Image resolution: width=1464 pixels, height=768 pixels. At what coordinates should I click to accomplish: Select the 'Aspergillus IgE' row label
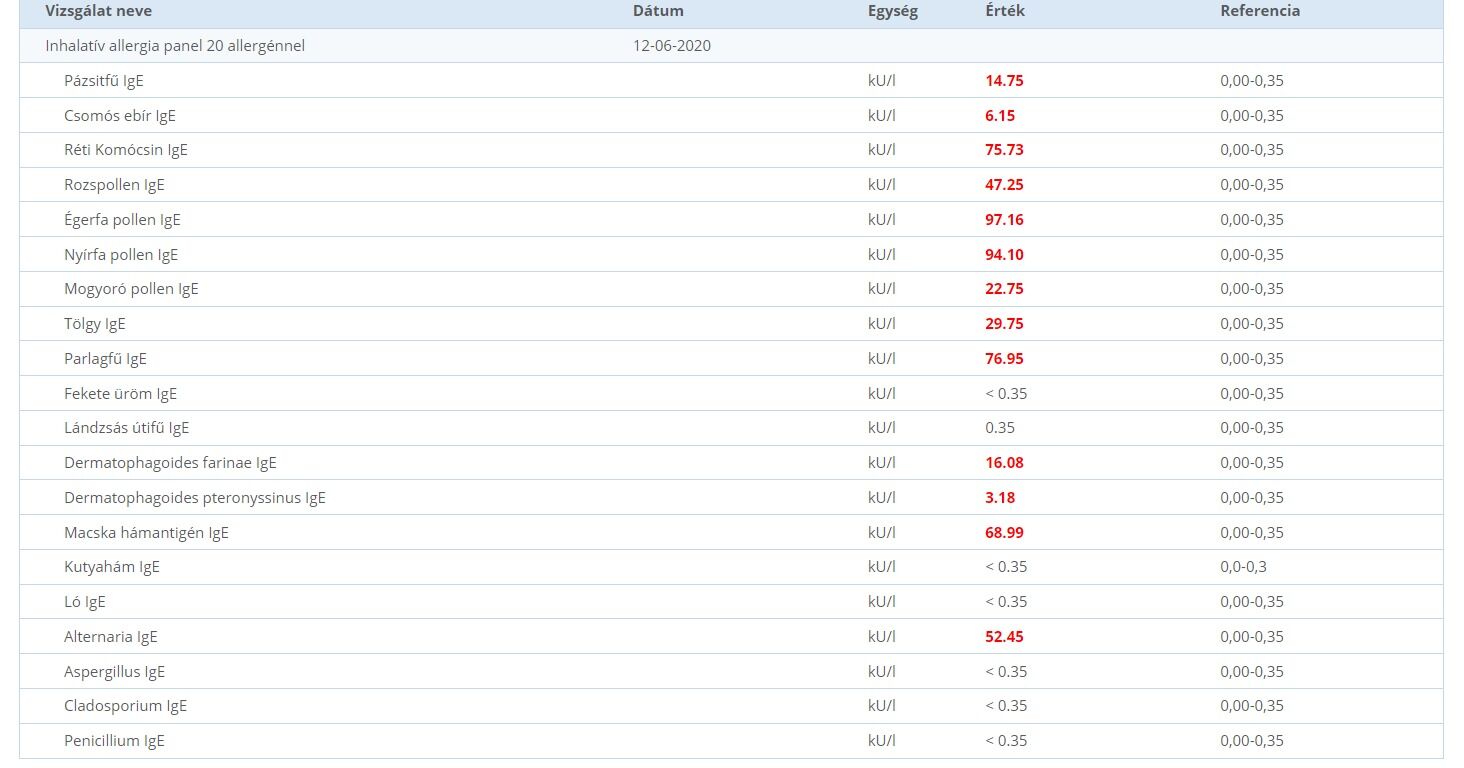tap(115, 672)
